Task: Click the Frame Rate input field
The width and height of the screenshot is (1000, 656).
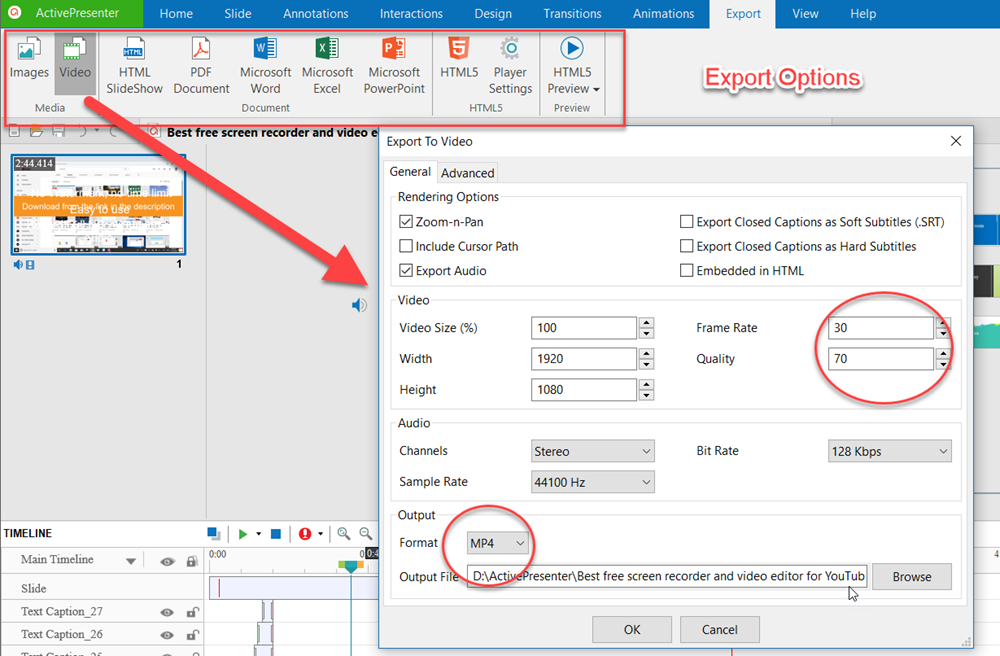Action: pyautogui.click(x=881, y=328)
